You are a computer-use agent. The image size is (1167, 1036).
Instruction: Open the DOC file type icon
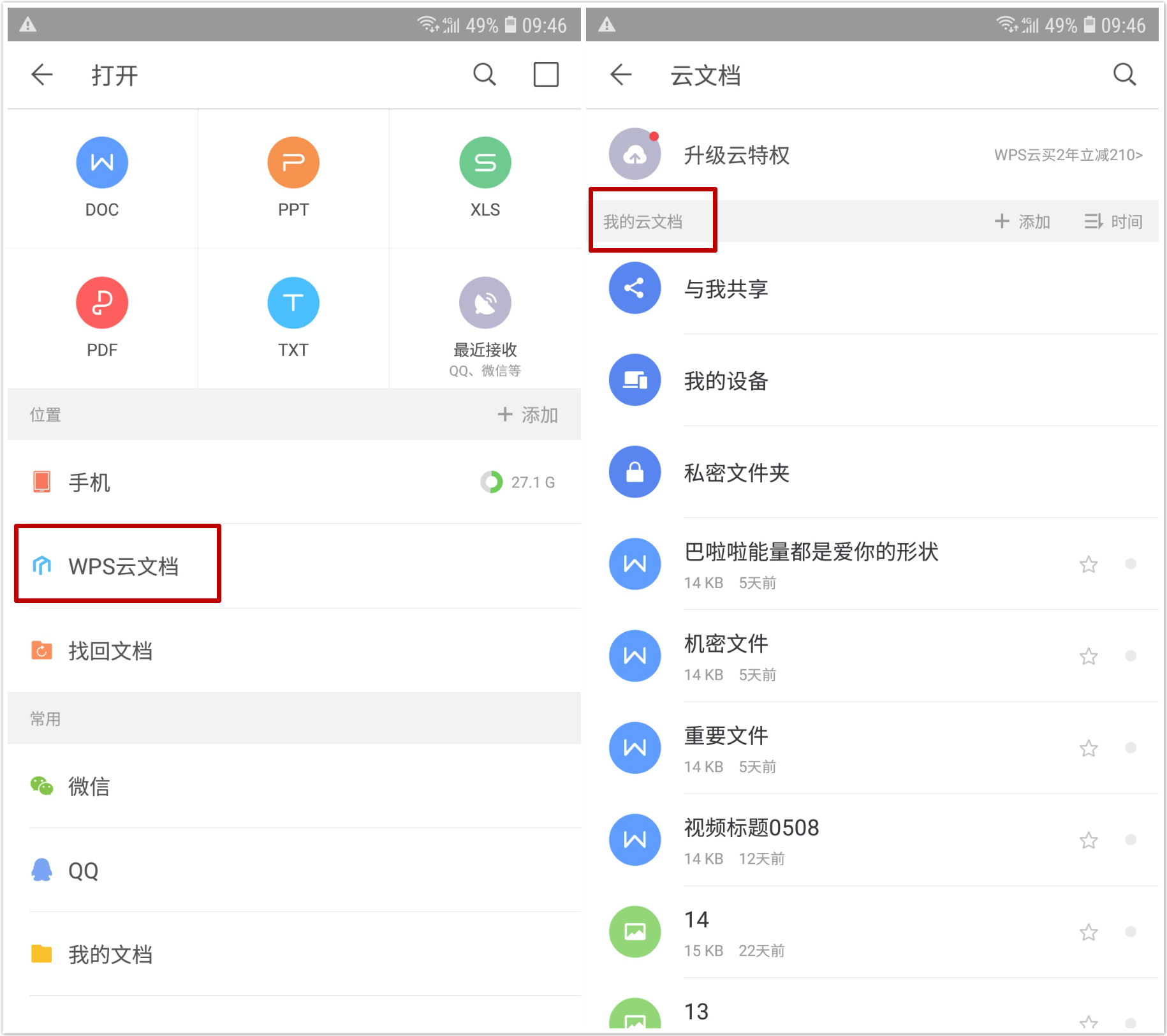102,163
